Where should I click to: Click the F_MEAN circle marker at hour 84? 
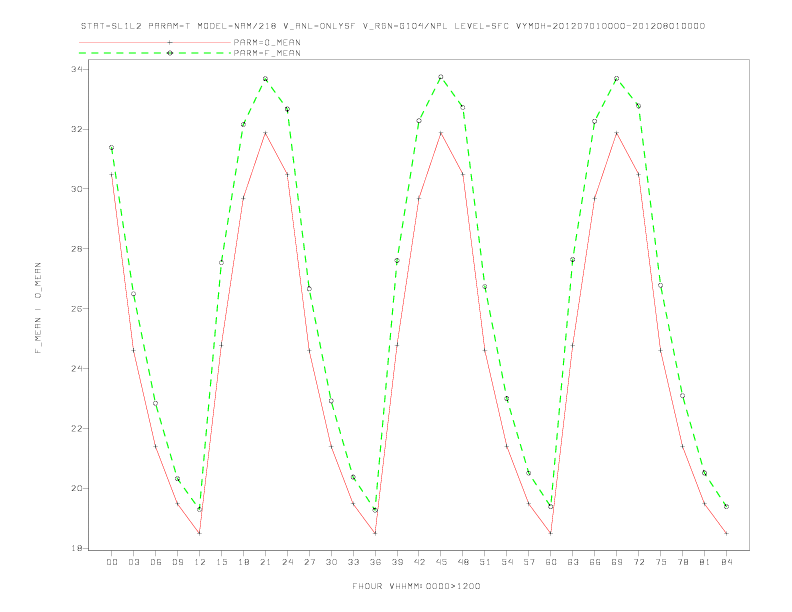click(726, 506)
